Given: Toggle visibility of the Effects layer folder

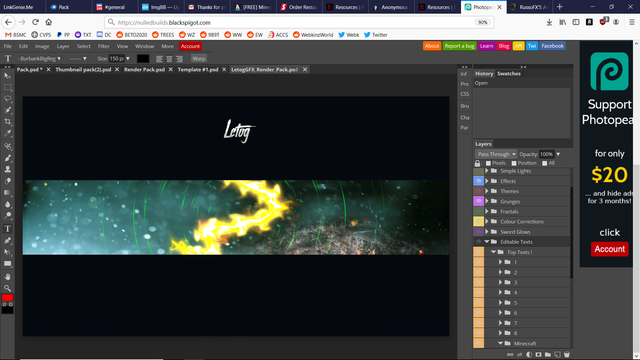Looking at the screenshot, I should 478,181.
